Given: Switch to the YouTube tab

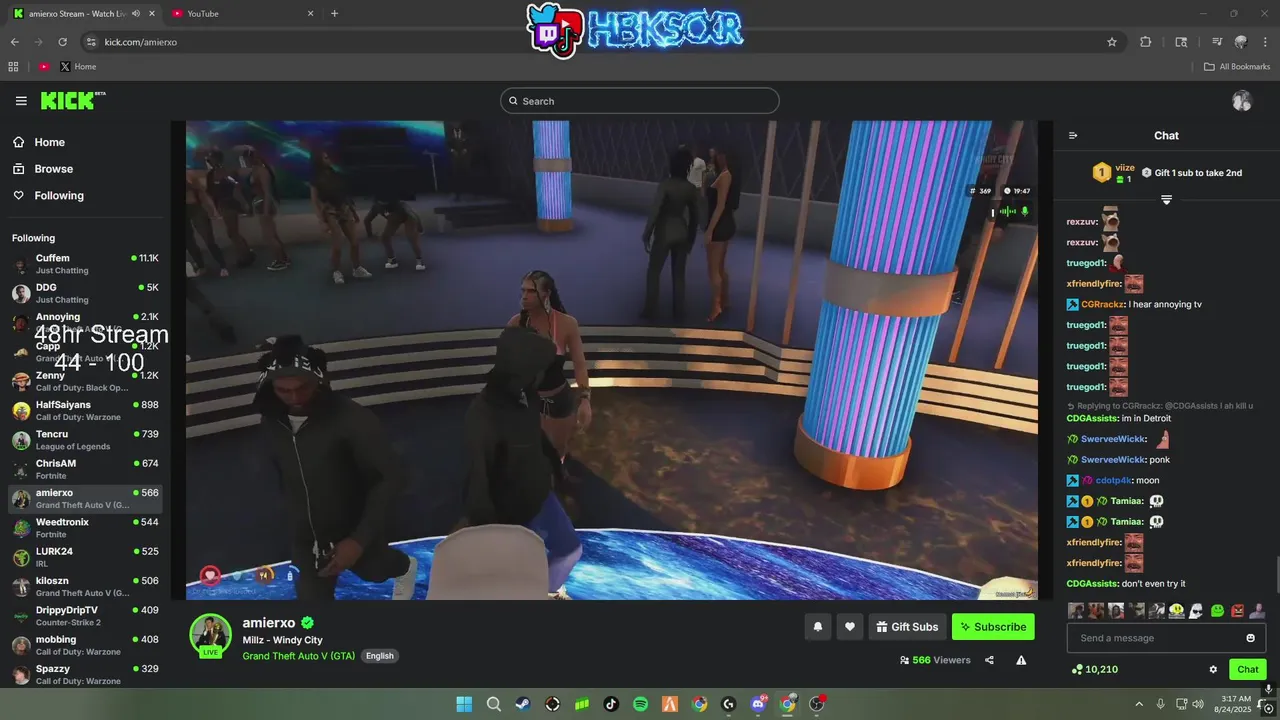Looking at the screenshot, I should click(x=241, y=14).
